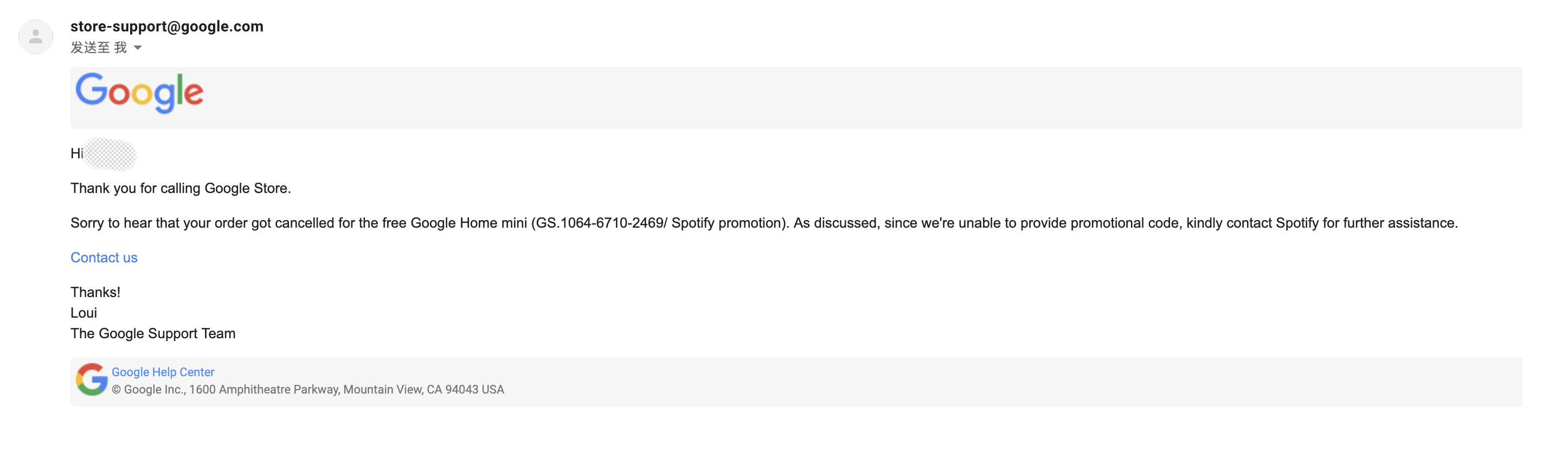Click the 'Hi' greeting word
The width and height of the screenshot is (1568, 451).
tap(76, 153)
